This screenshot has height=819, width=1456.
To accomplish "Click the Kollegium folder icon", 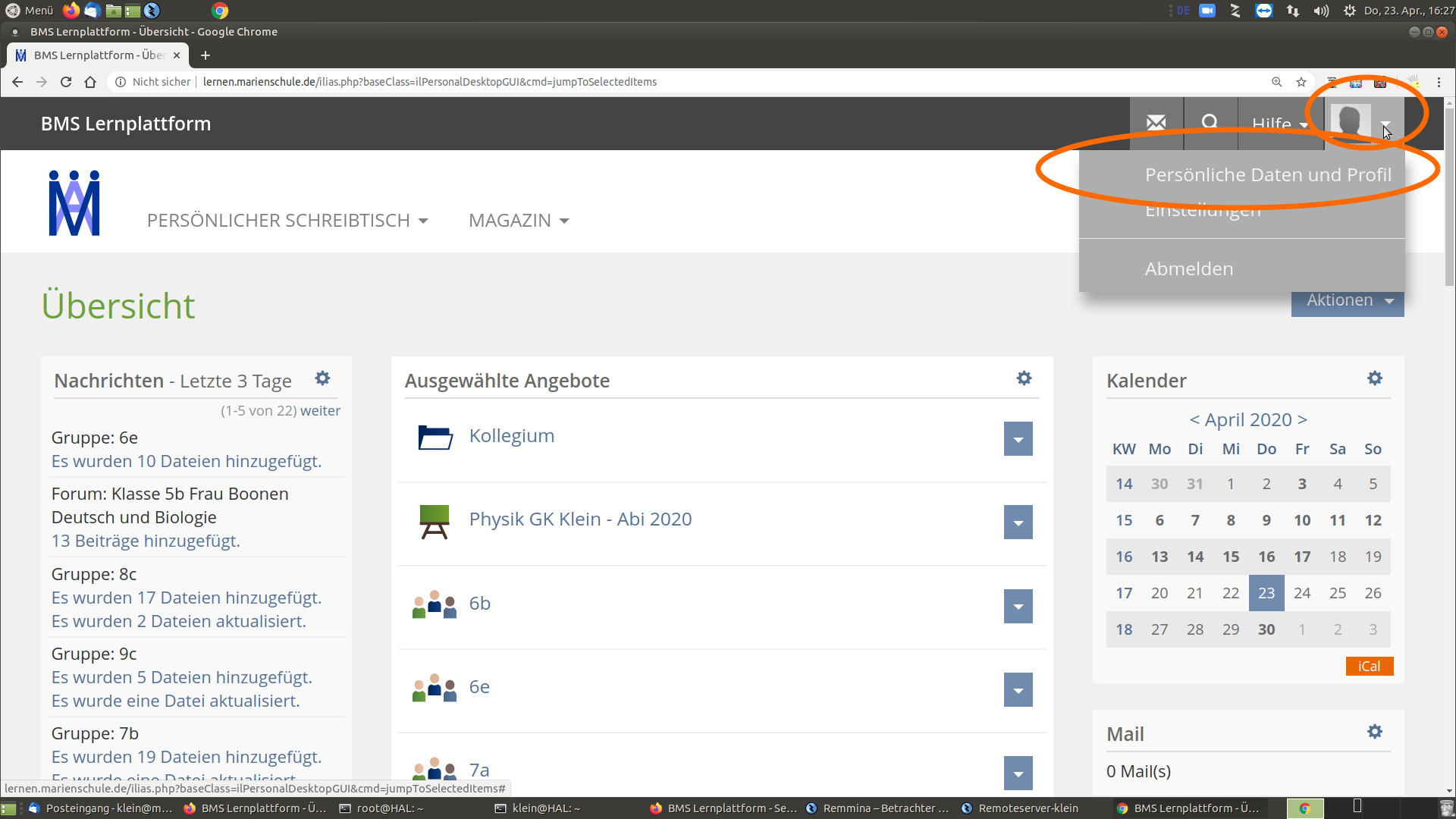I will [435, 438].
